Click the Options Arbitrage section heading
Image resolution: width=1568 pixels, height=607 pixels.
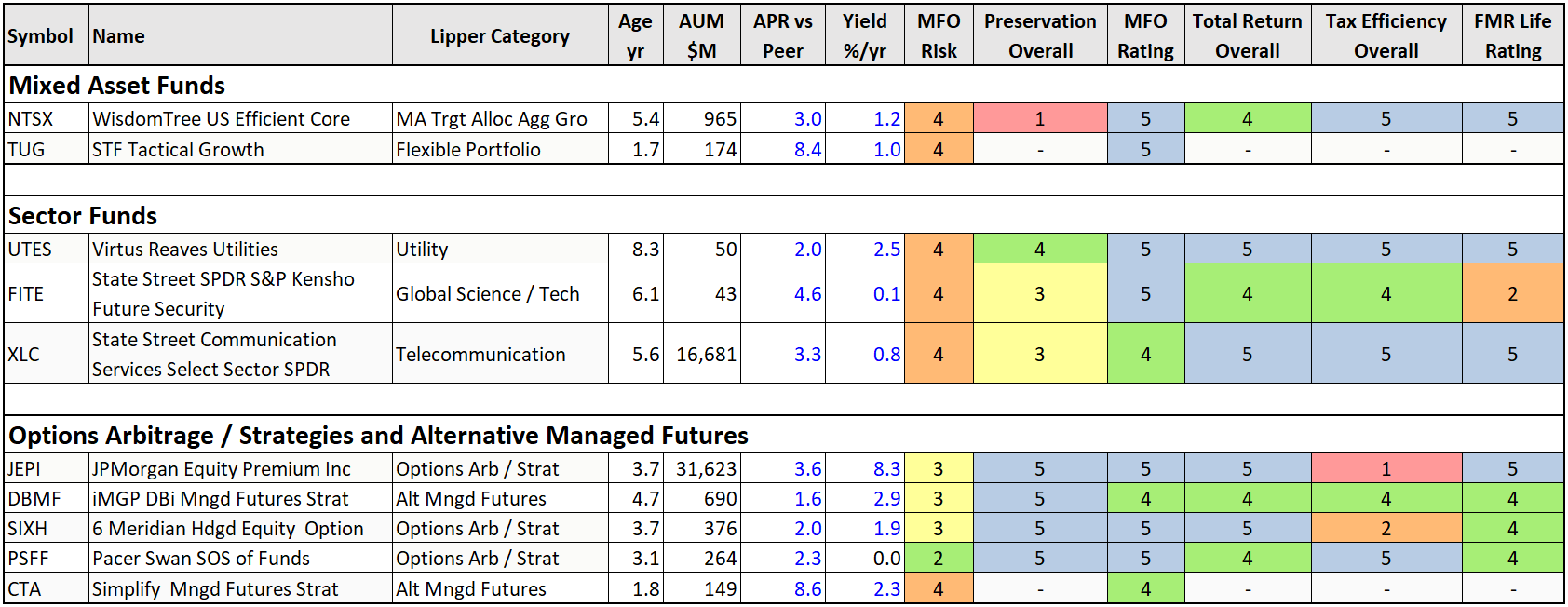tap(378, 436)
